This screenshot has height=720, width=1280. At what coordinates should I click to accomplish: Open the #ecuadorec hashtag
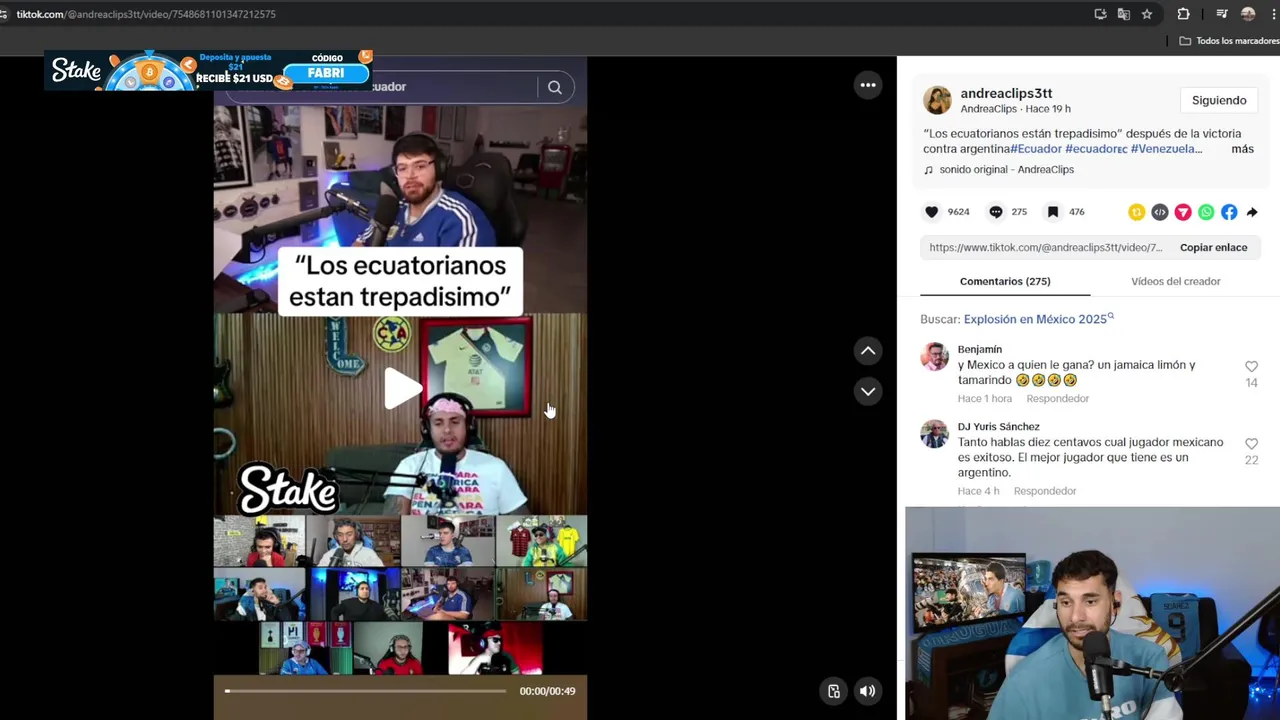pos(1096,149)
